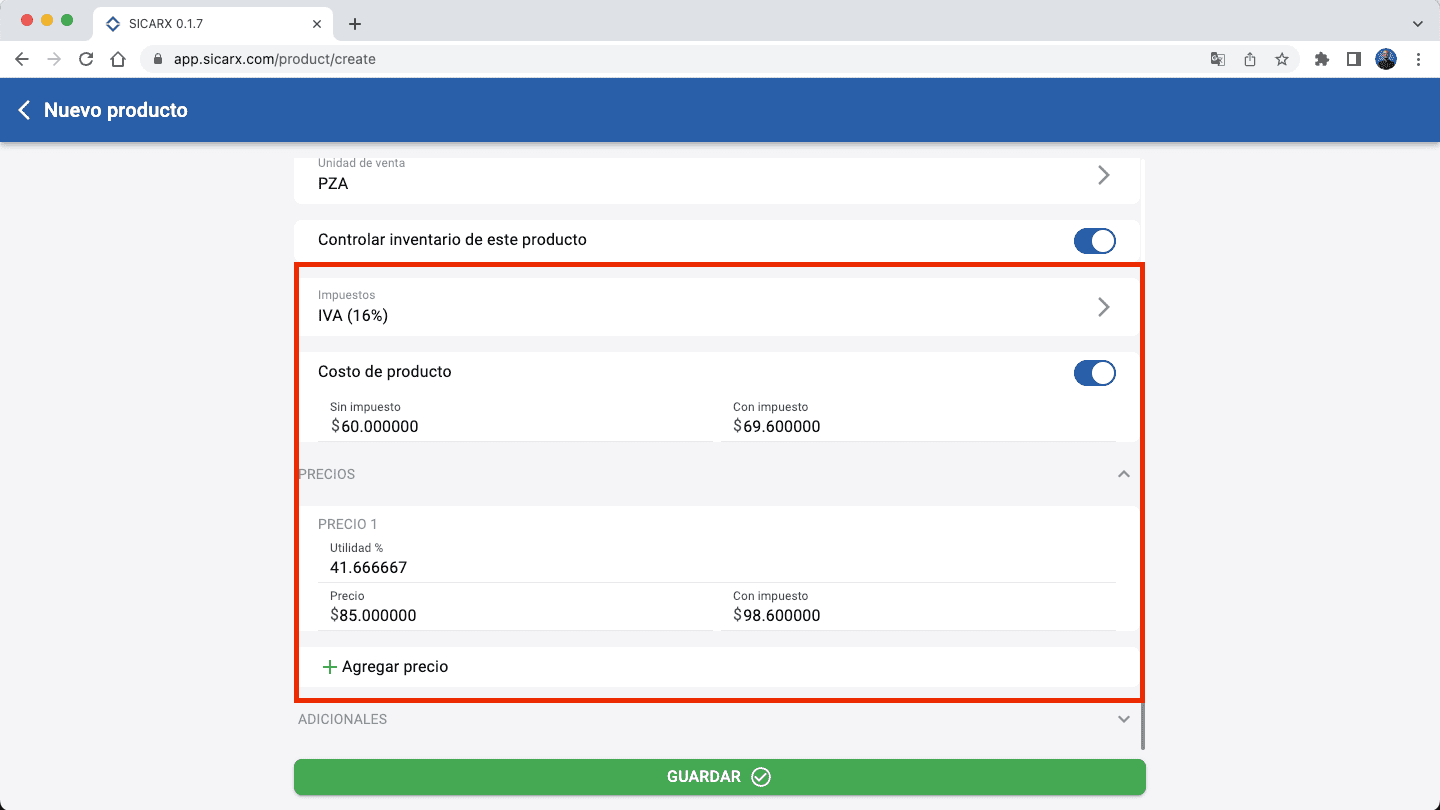Disable Controlar inventario de este producto toggle

(1094, 241)
